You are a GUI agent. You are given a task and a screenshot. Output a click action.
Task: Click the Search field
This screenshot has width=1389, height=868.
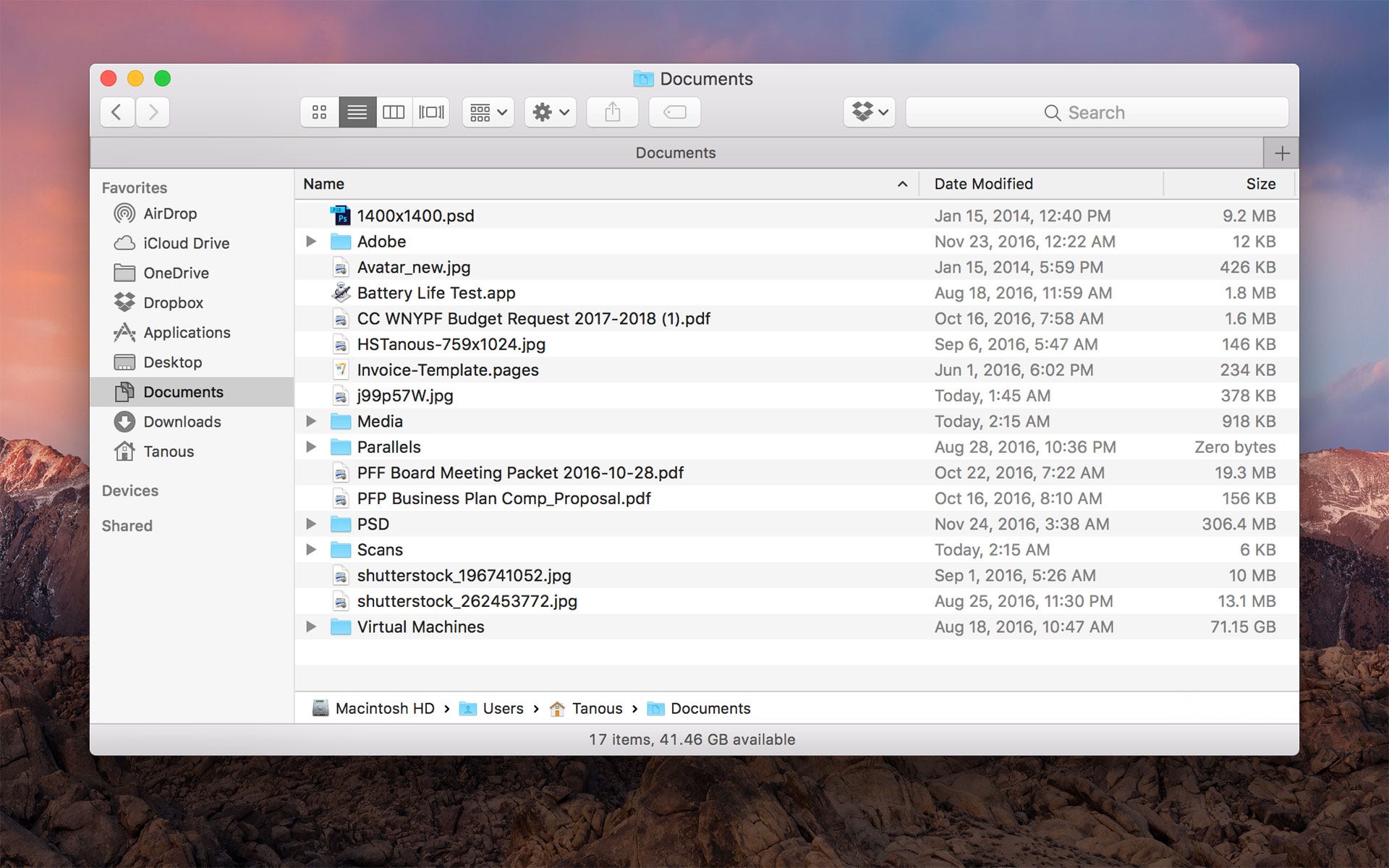click(x=1097, y=112)
